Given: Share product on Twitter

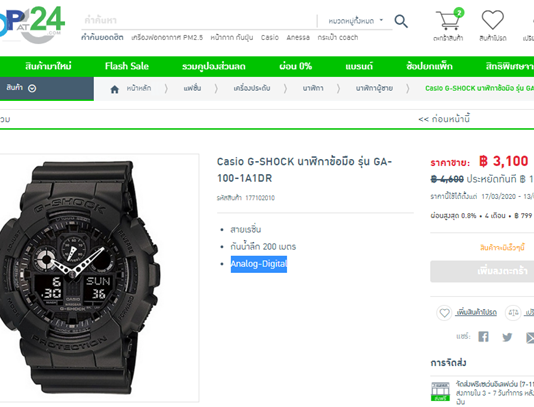Looking at the screenshot, I should (507, 337).
